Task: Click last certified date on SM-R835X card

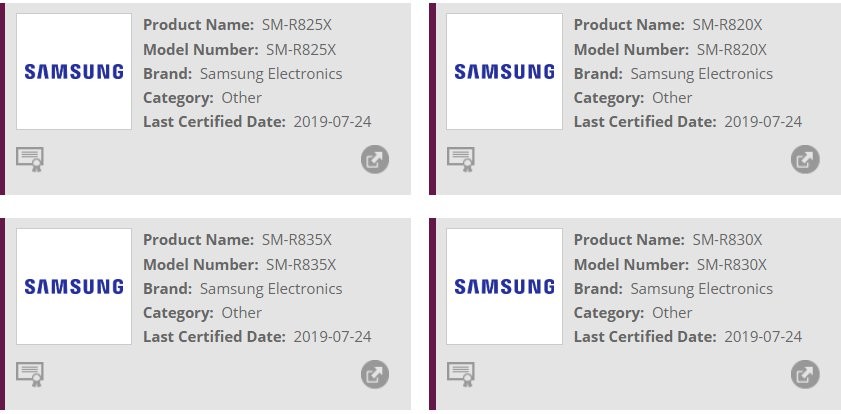Action: point(332,337)
